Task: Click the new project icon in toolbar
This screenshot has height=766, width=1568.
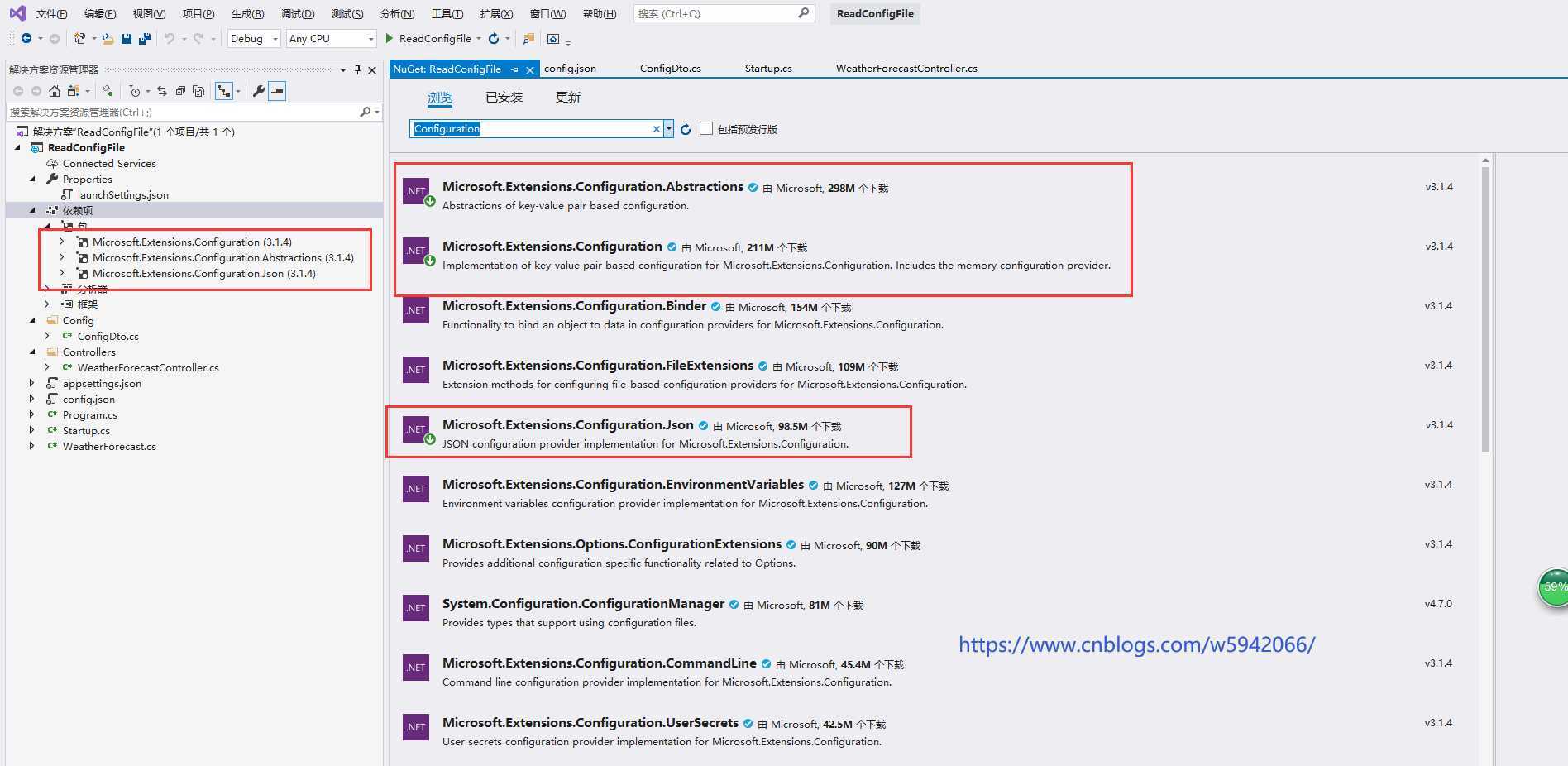Action: pos(79,38)
